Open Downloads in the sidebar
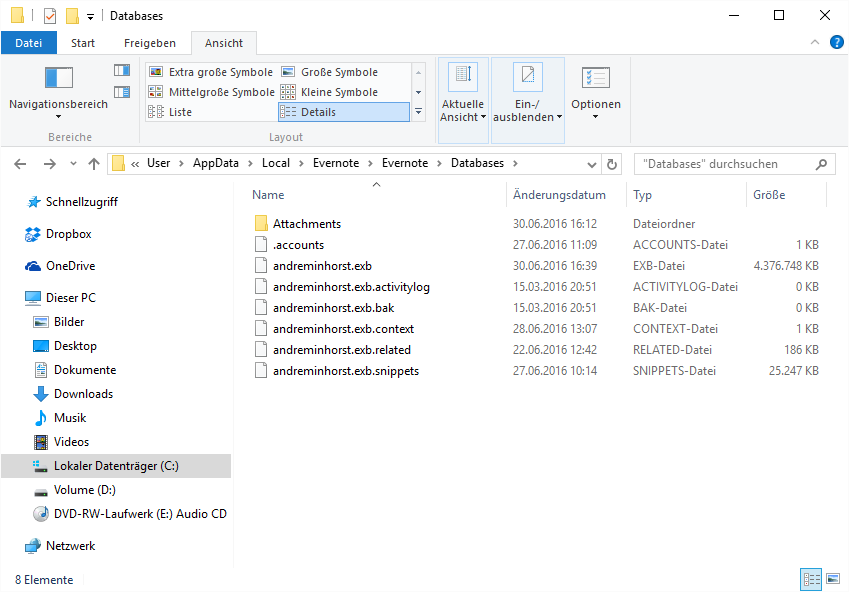849x592 pixels. tap(83, 394)
